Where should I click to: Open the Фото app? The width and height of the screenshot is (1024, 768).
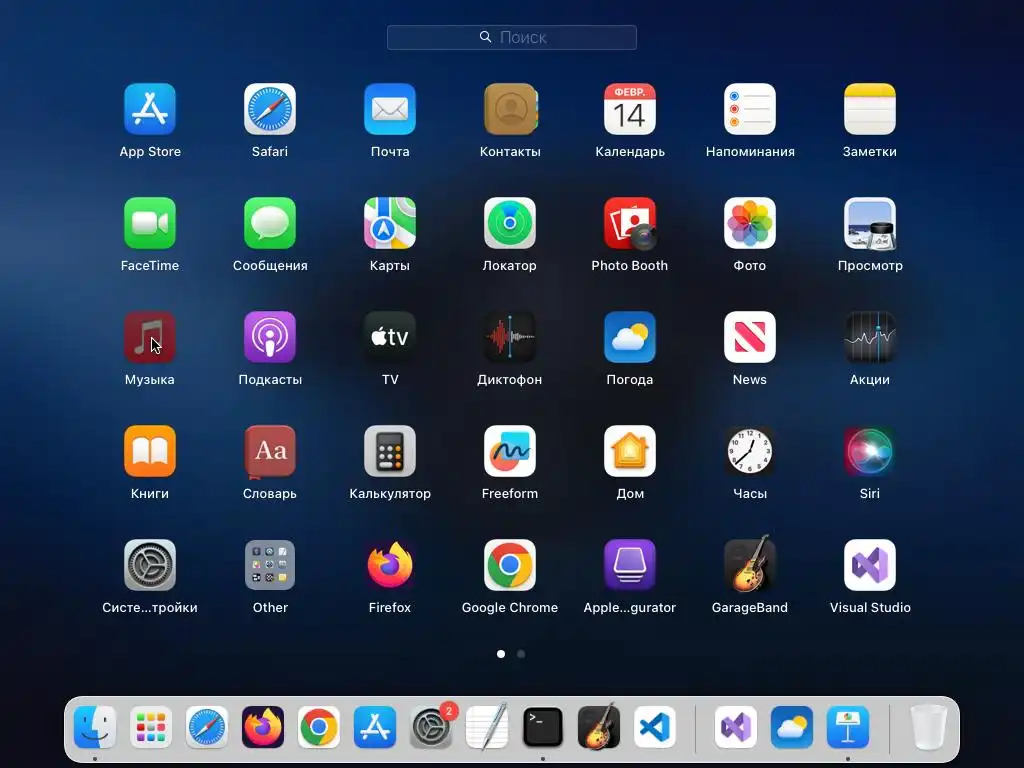click(x=750, y=223)
